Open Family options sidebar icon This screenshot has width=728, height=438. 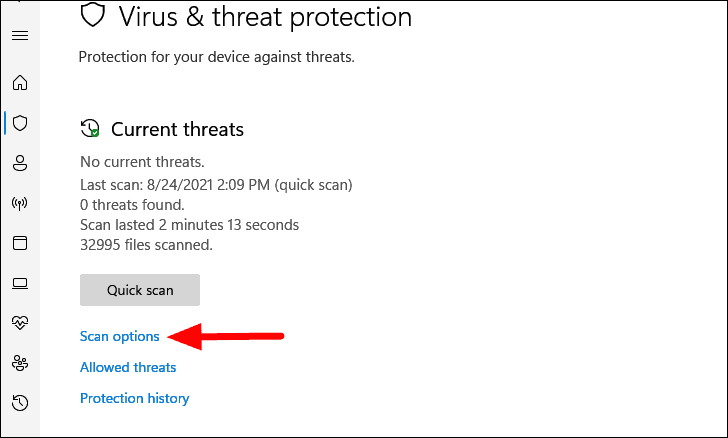(x=20, y=363)
